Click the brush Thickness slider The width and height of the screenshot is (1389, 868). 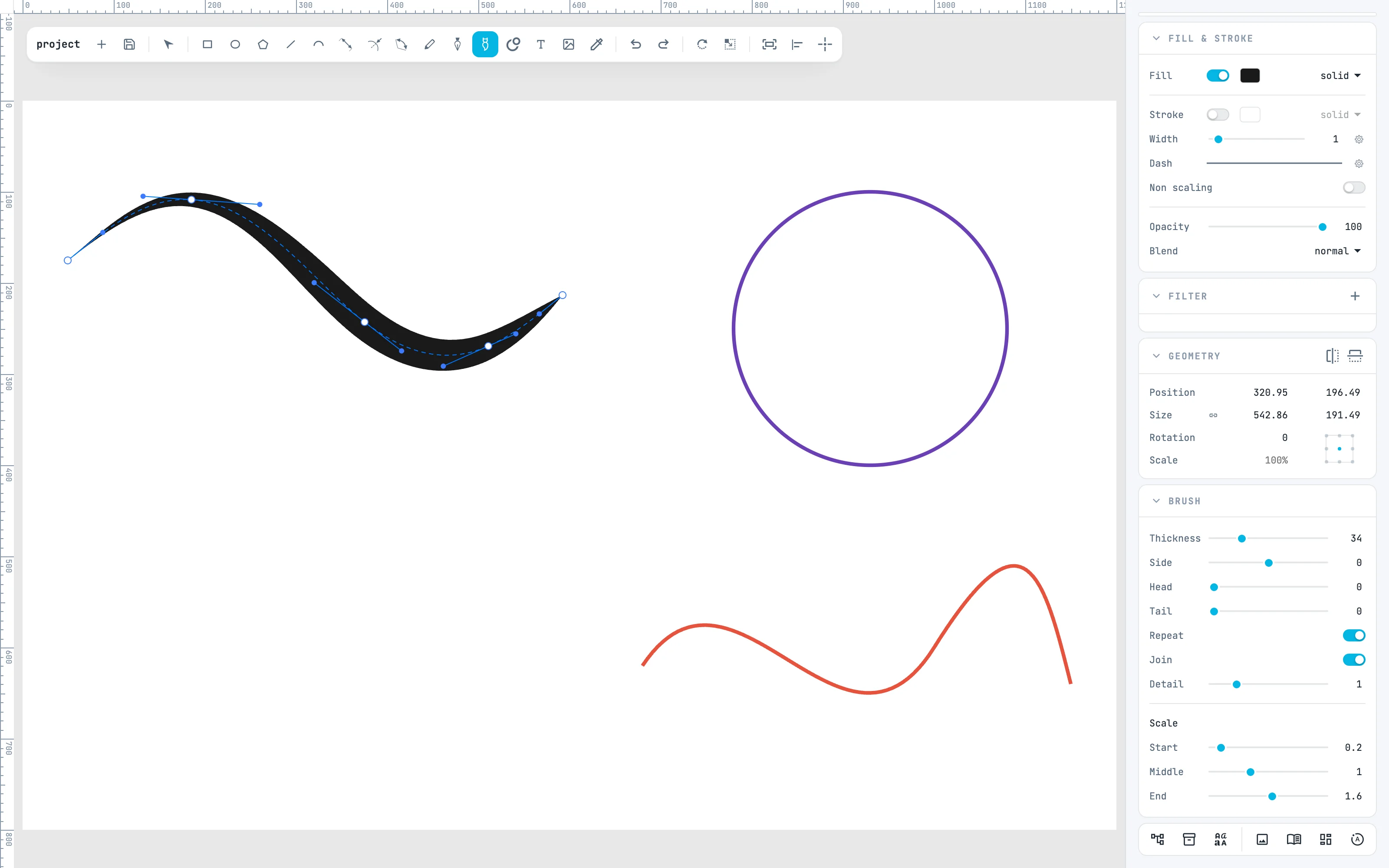click(1268, 539)
